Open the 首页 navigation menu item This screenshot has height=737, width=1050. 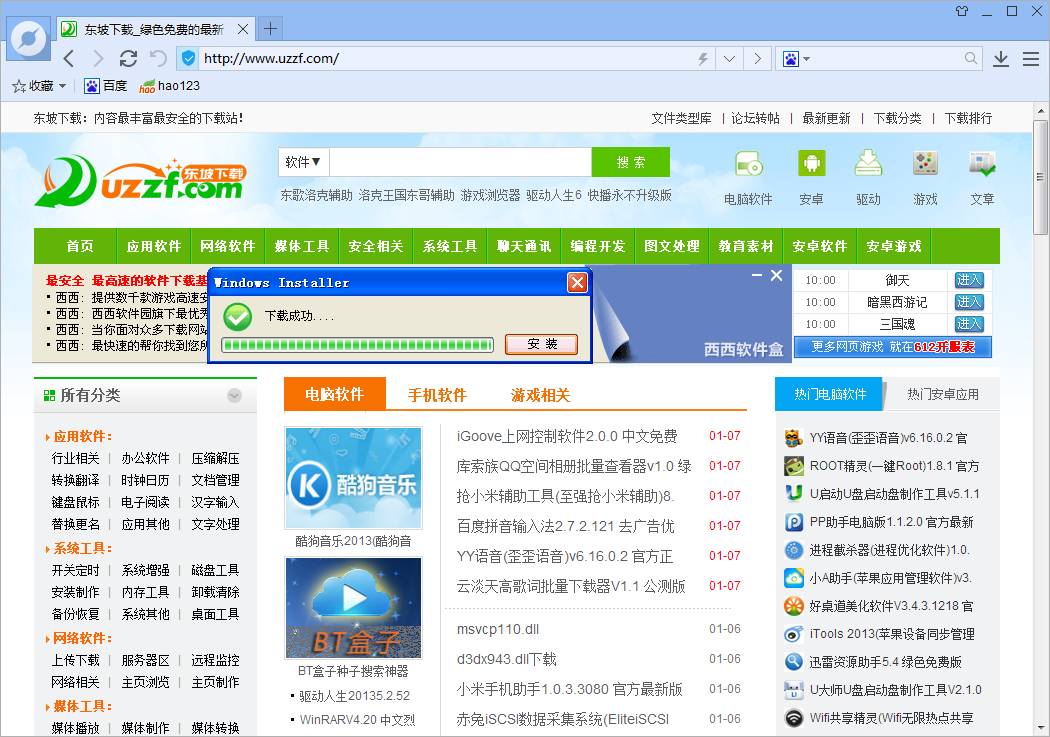coord(80,246)
